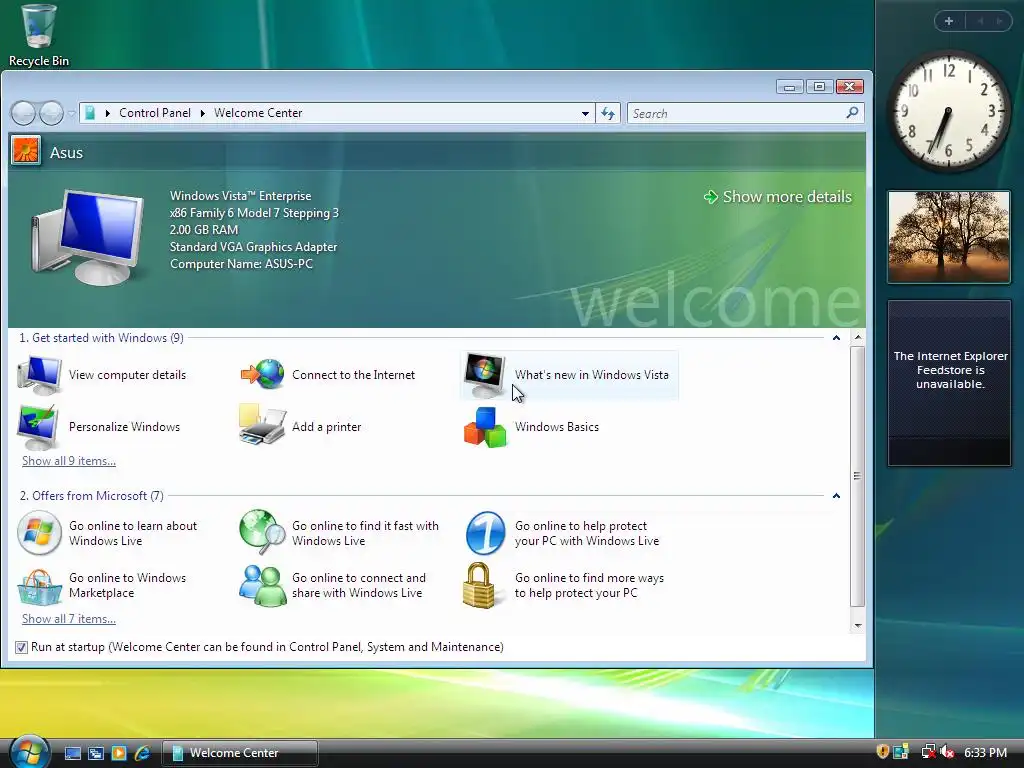Click help protect your PC with Windows Live icon
This screenshot has height=768, width=1024.
pyautogui.click(x=485, y=534)
